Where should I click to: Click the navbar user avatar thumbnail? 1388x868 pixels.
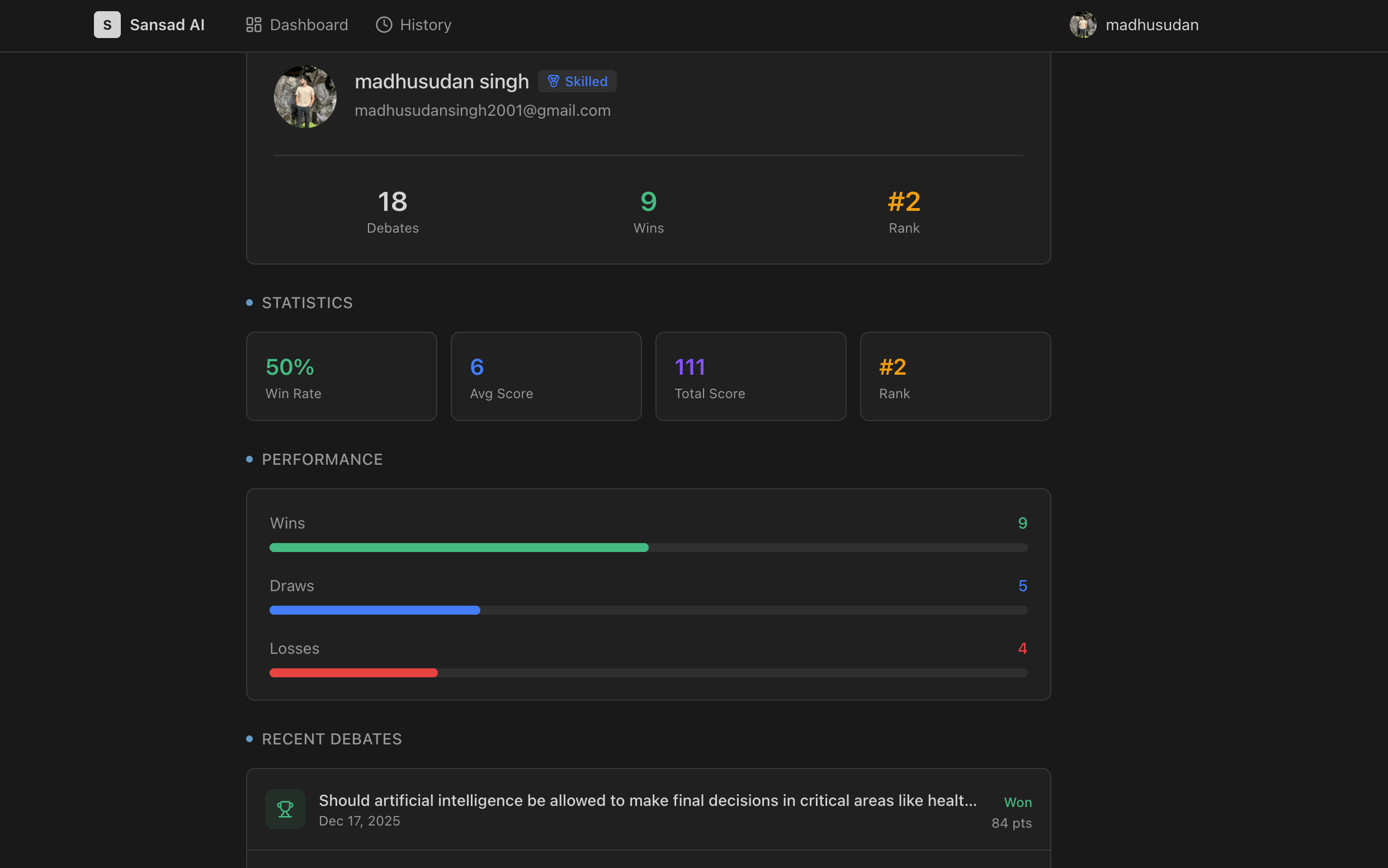tap(1083, 25)
